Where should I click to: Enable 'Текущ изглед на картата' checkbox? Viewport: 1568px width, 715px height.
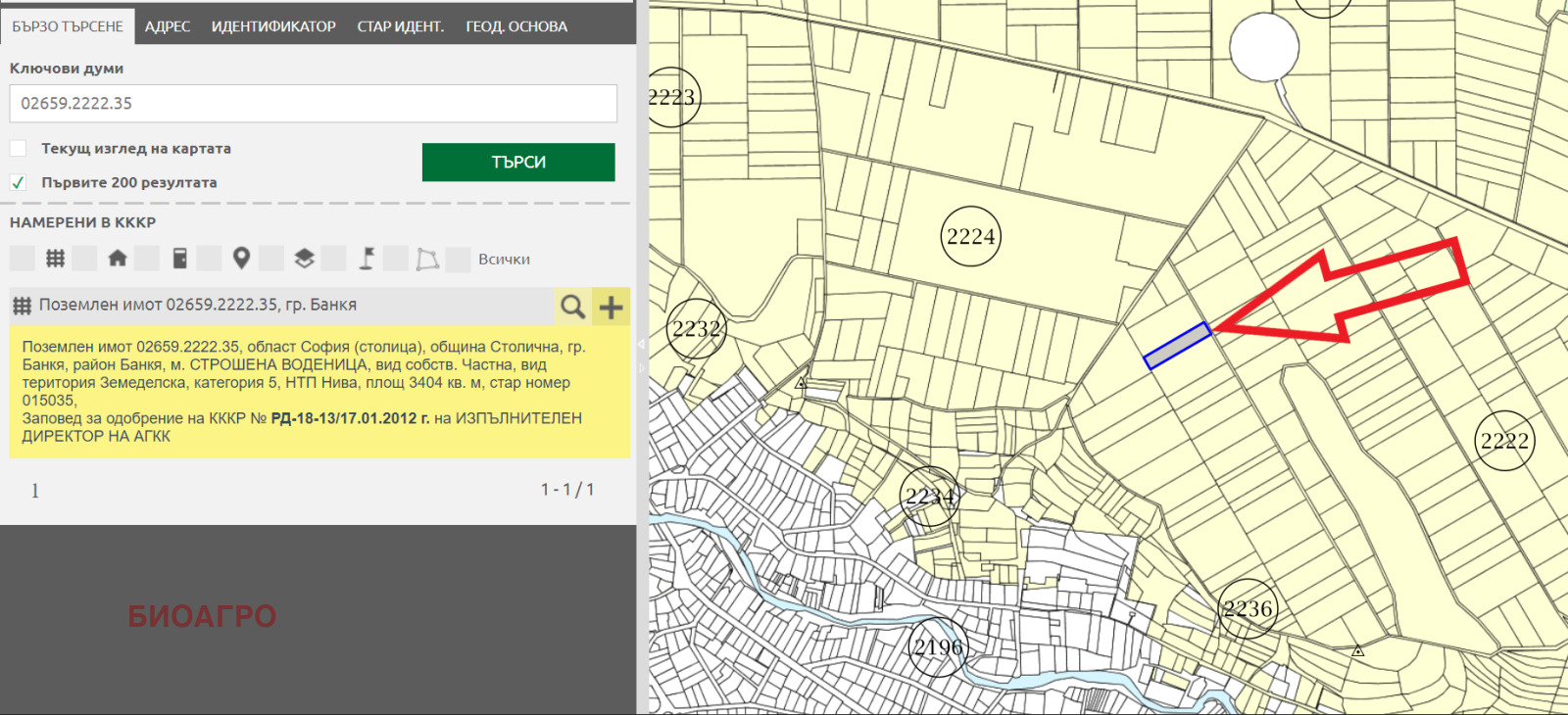pyautogui.click(x=19, y=149)
